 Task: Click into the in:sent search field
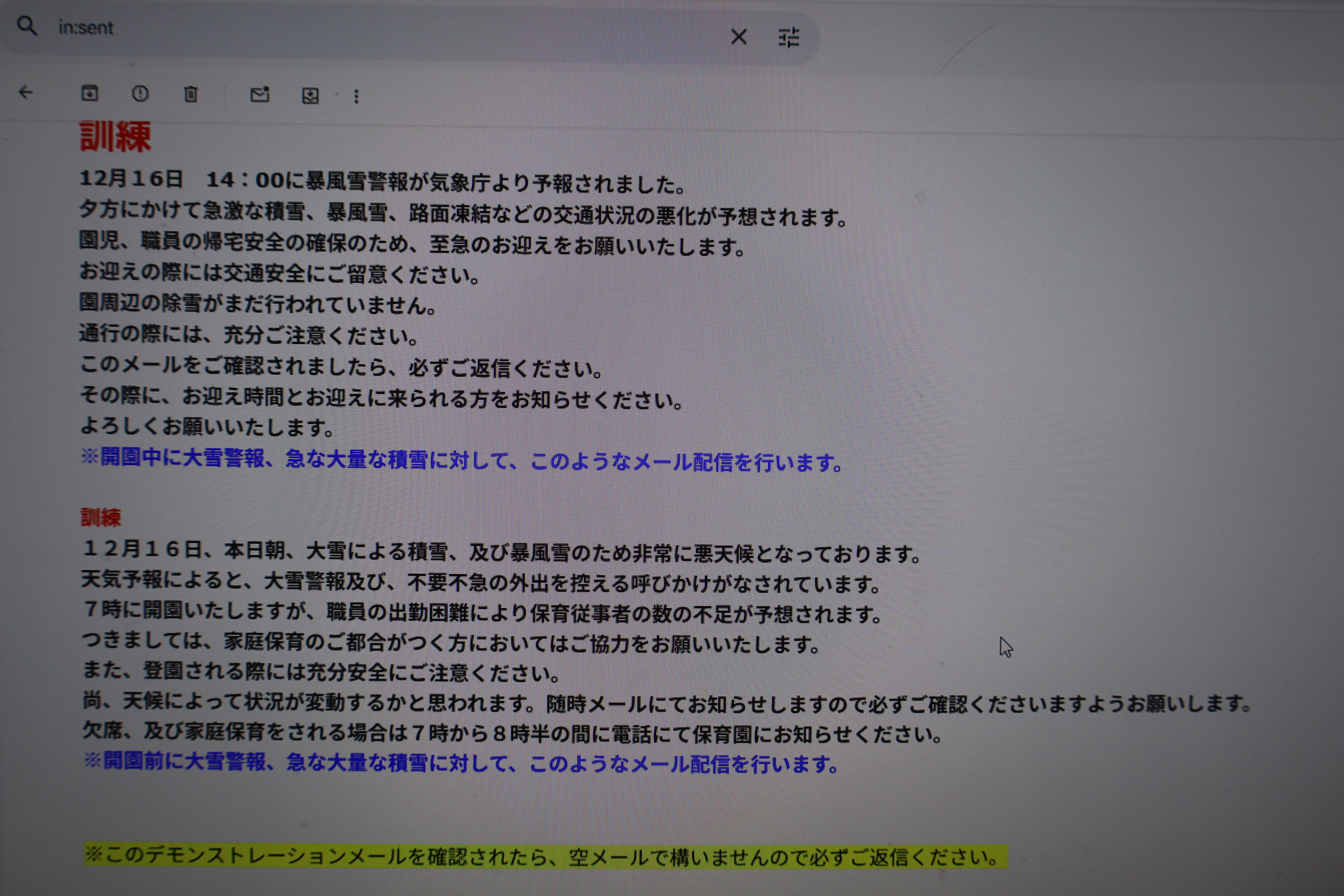[x=343, y=29]
